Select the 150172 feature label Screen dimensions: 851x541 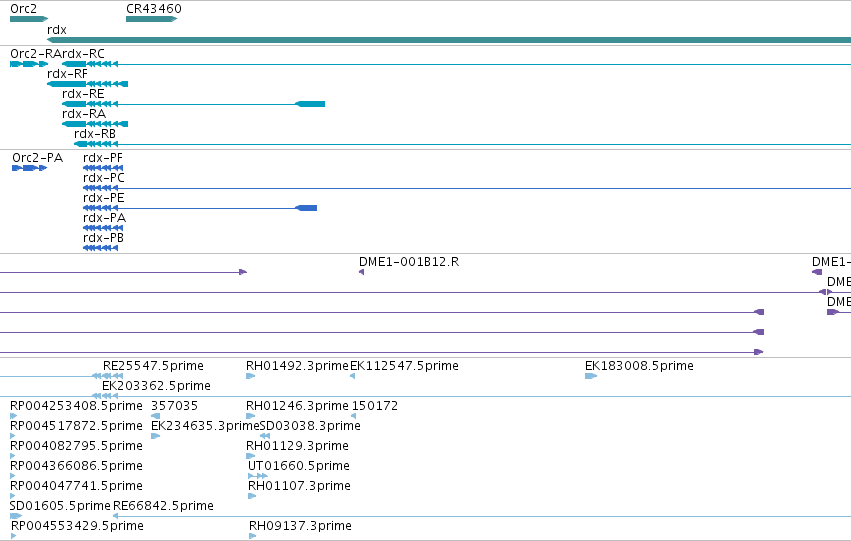375,406
